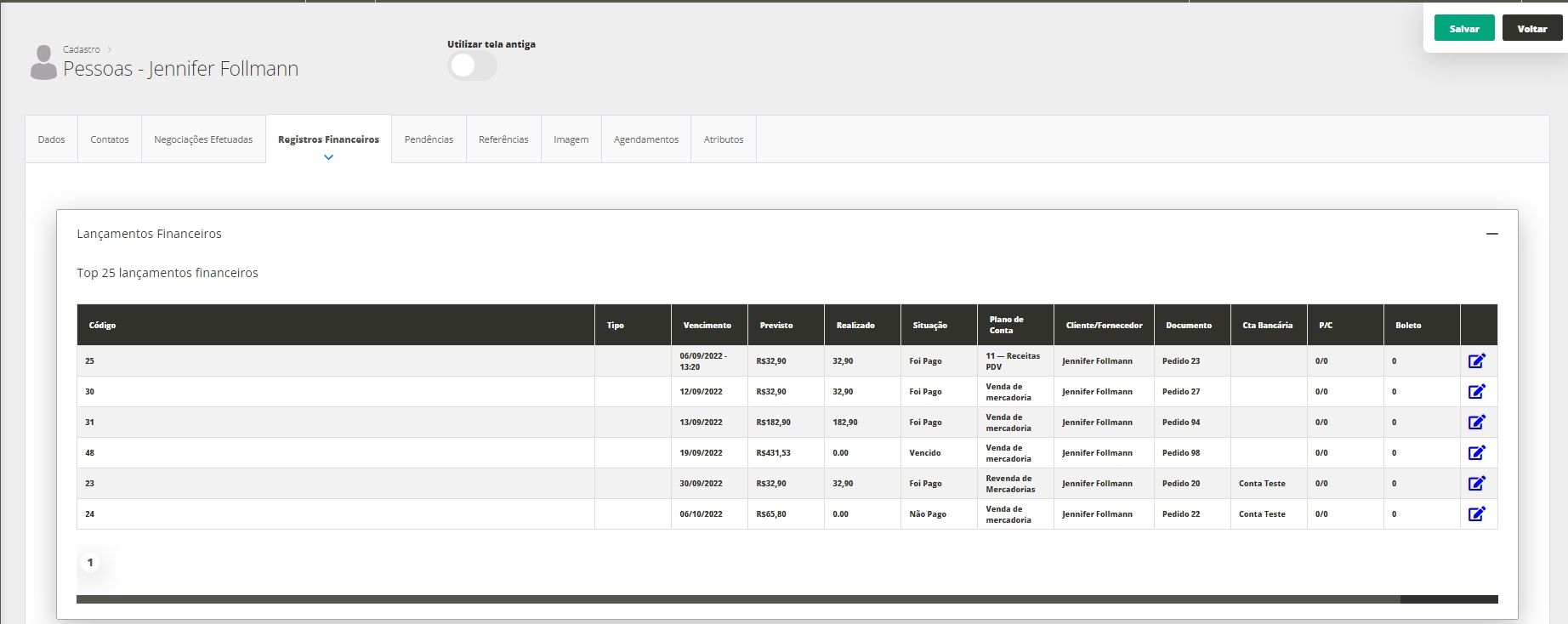Expand chevron under Registros Financeiros tab

[x=328, y=157]
